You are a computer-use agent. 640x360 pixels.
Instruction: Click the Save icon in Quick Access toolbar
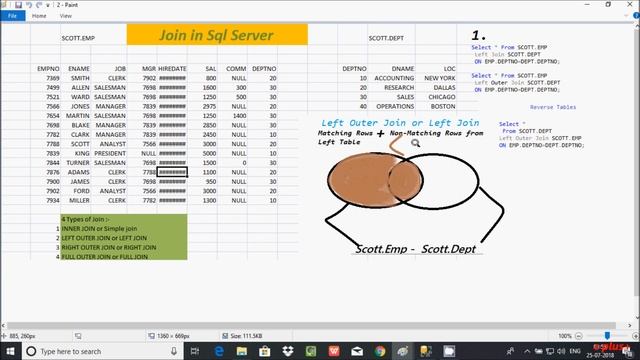18,5
